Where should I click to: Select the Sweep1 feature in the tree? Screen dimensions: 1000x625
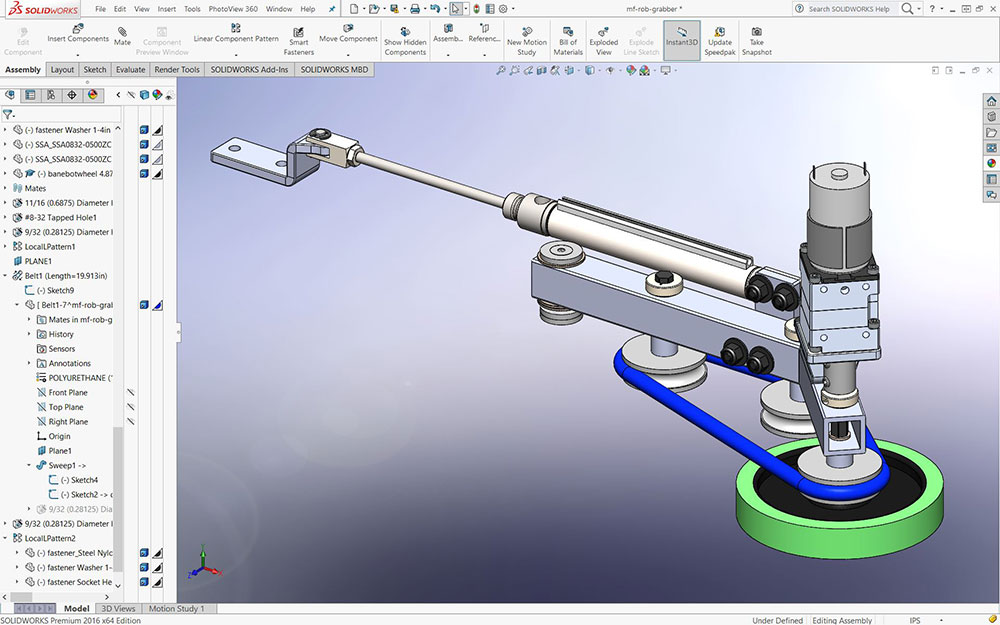click(66, 465)
